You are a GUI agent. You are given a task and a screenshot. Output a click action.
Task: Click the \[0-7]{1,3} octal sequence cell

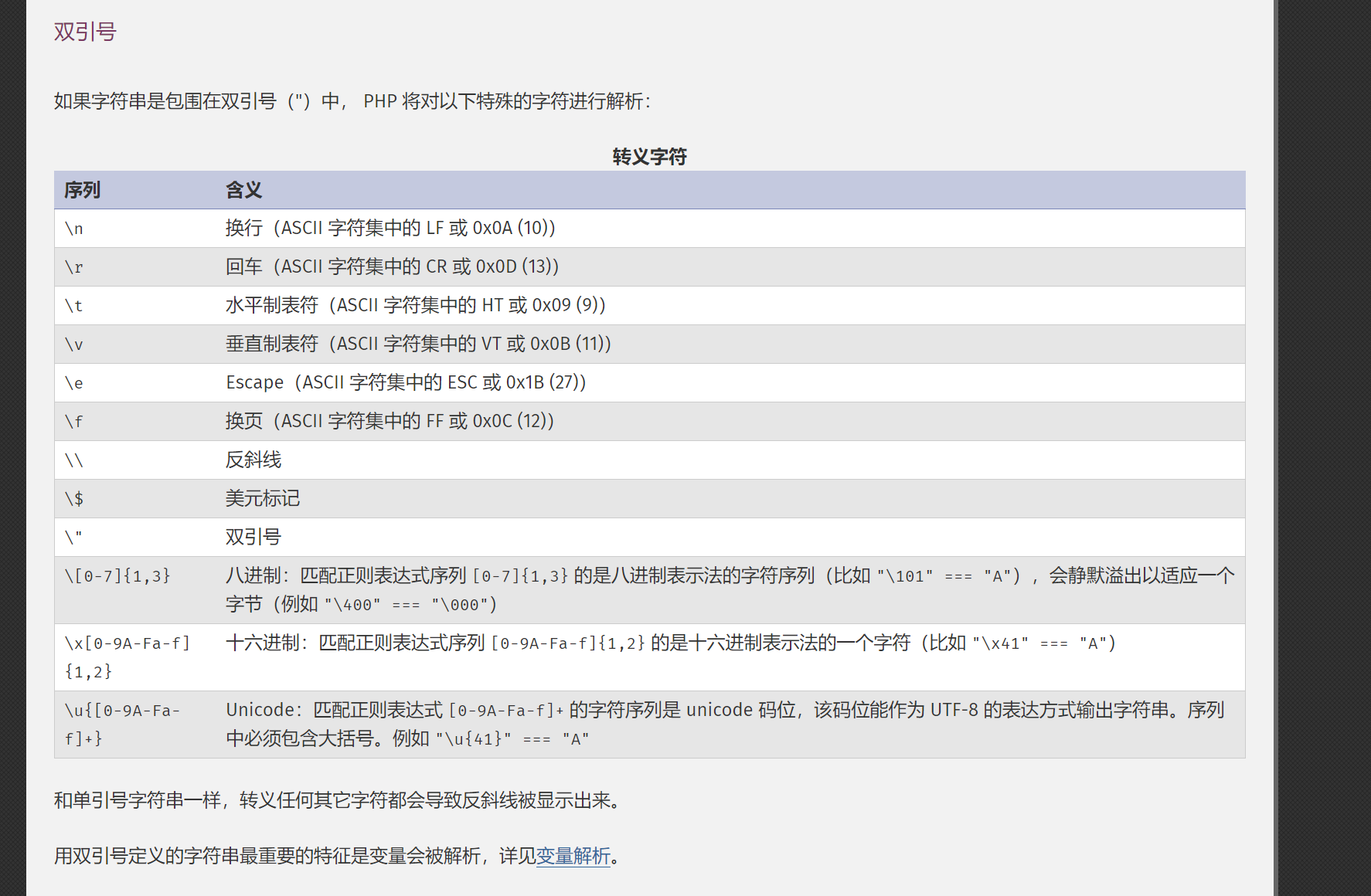117,576
